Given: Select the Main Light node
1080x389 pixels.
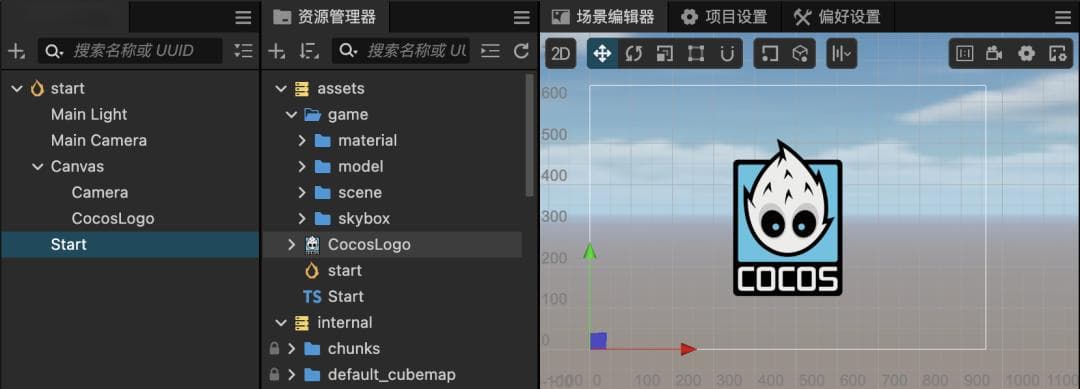Looking at the screenshot, I should click(89, 114).
